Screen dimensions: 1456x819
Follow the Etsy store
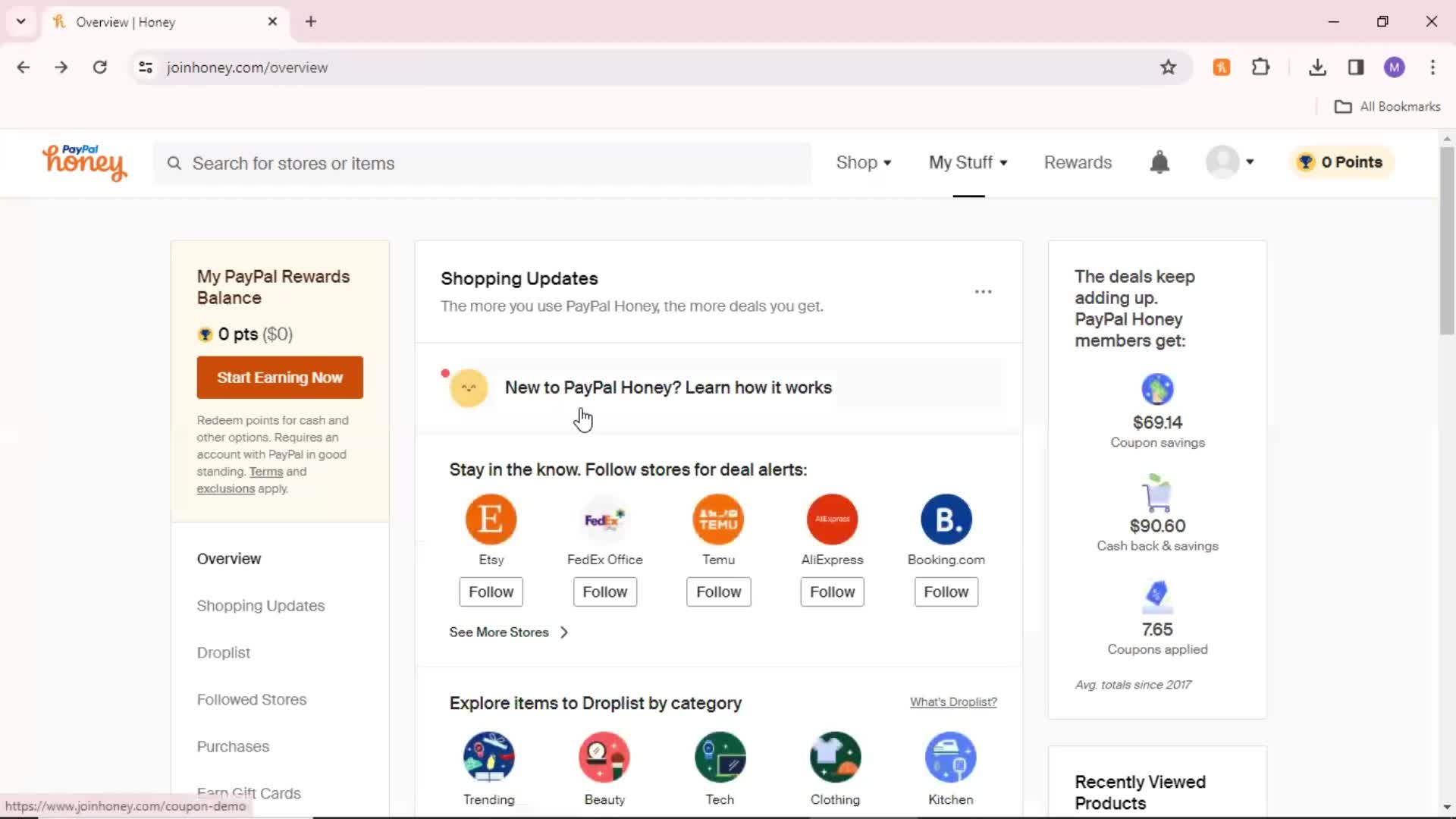pyautogui.click(x=491, y=592)
